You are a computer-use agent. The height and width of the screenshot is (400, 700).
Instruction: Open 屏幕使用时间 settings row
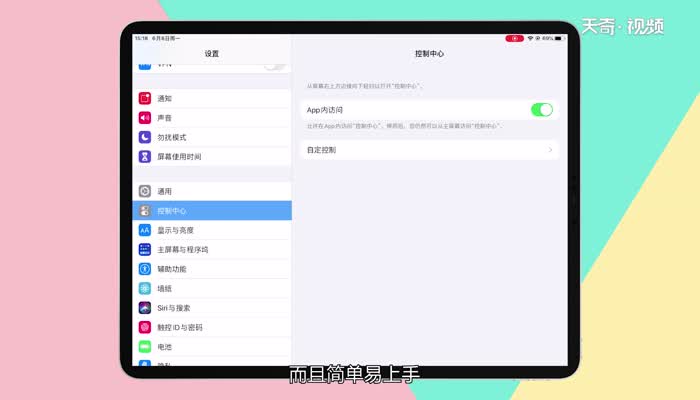(212, 157)
